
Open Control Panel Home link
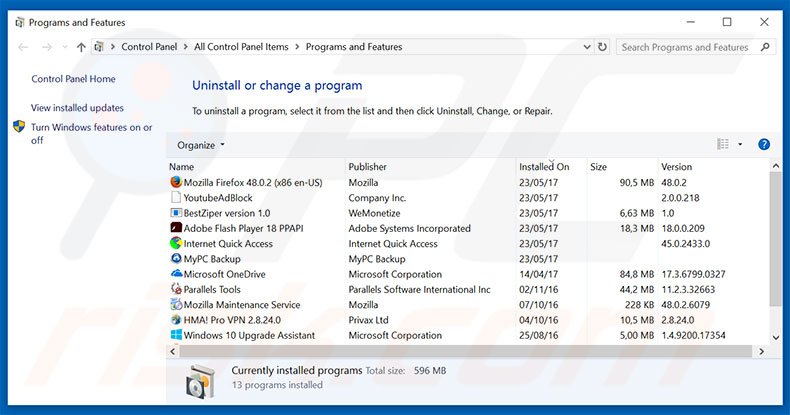point(73,79)
